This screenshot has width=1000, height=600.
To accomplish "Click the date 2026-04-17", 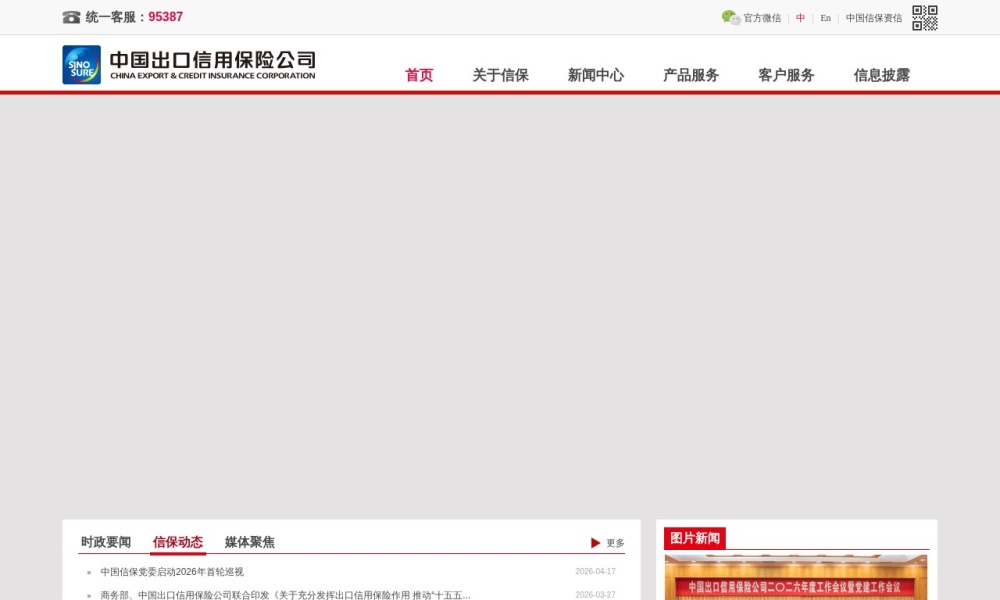I will [x=596, y=572].
